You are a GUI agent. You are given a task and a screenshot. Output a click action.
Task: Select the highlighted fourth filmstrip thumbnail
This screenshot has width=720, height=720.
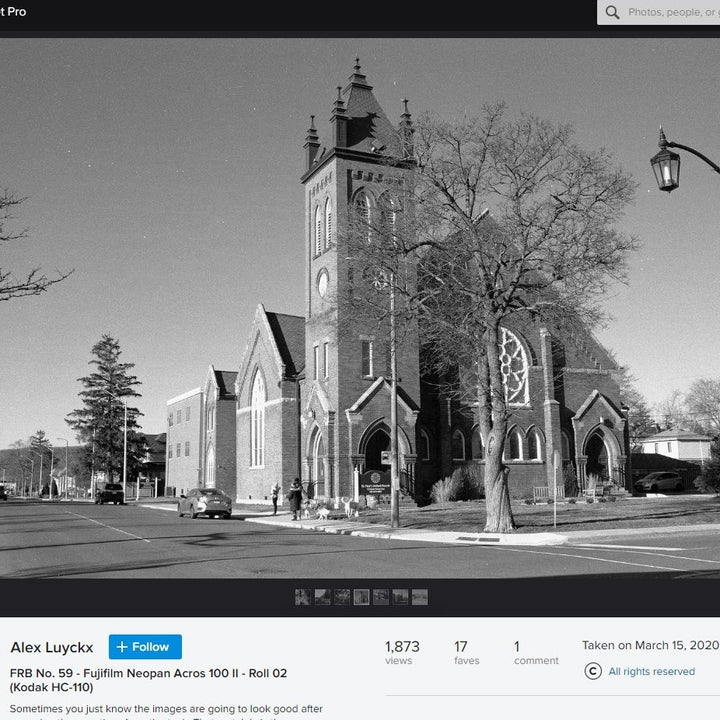361,597
